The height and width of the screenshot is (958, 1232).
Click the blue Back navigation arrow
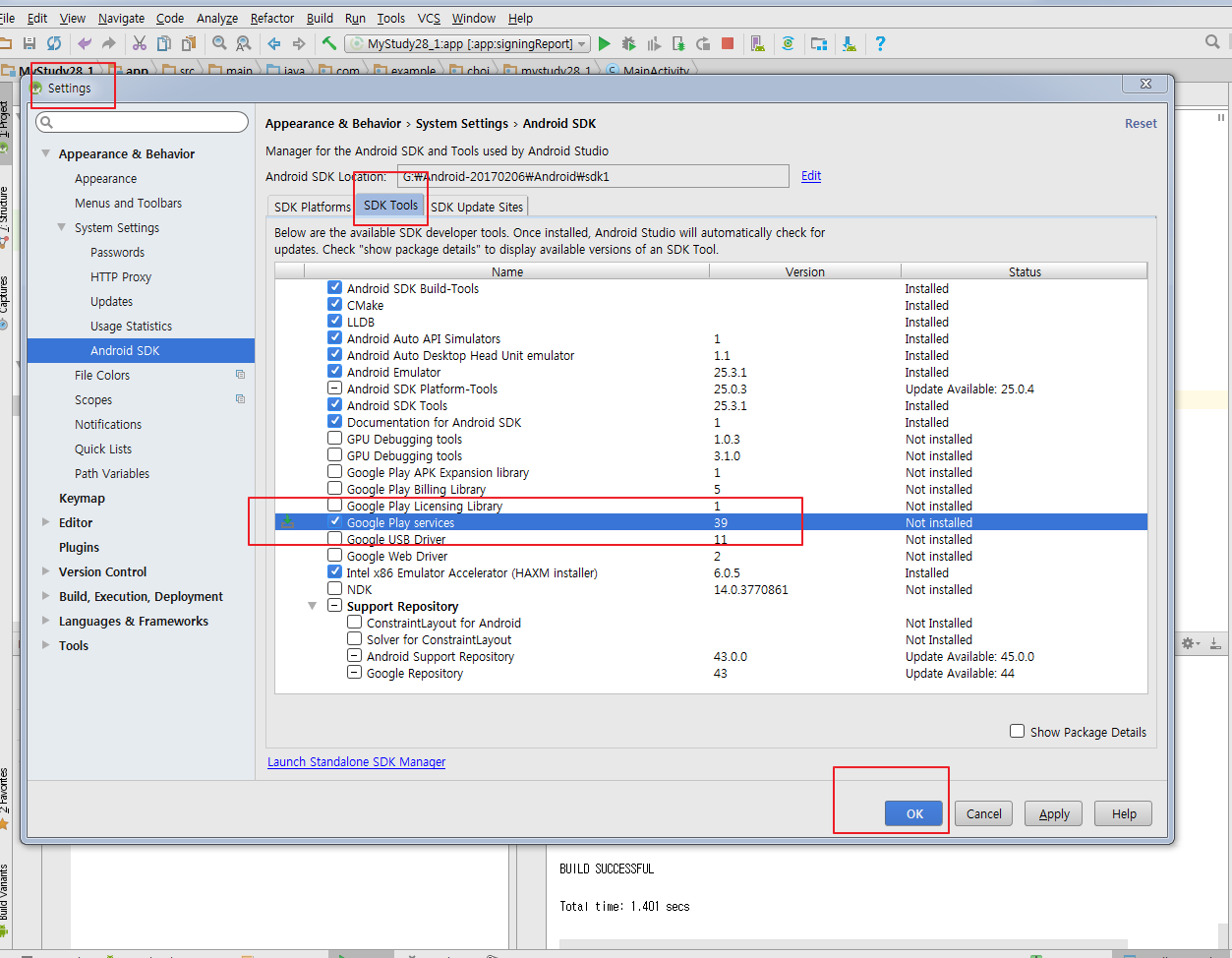coord(274,43)
